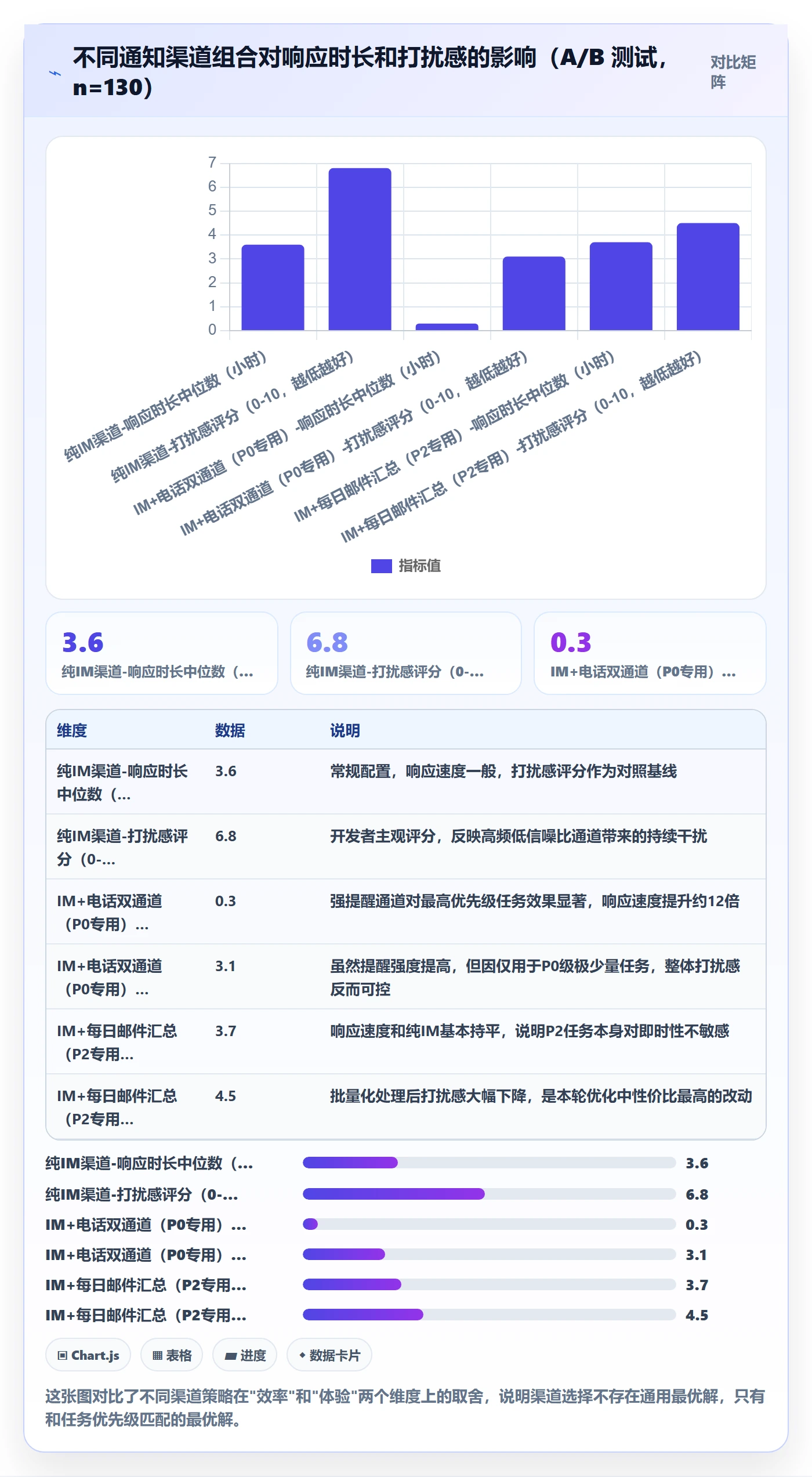Screen dimensions: 812x1477
Task: Click the 对比矩阵 badge in the header
Action: tap(733, 72)
